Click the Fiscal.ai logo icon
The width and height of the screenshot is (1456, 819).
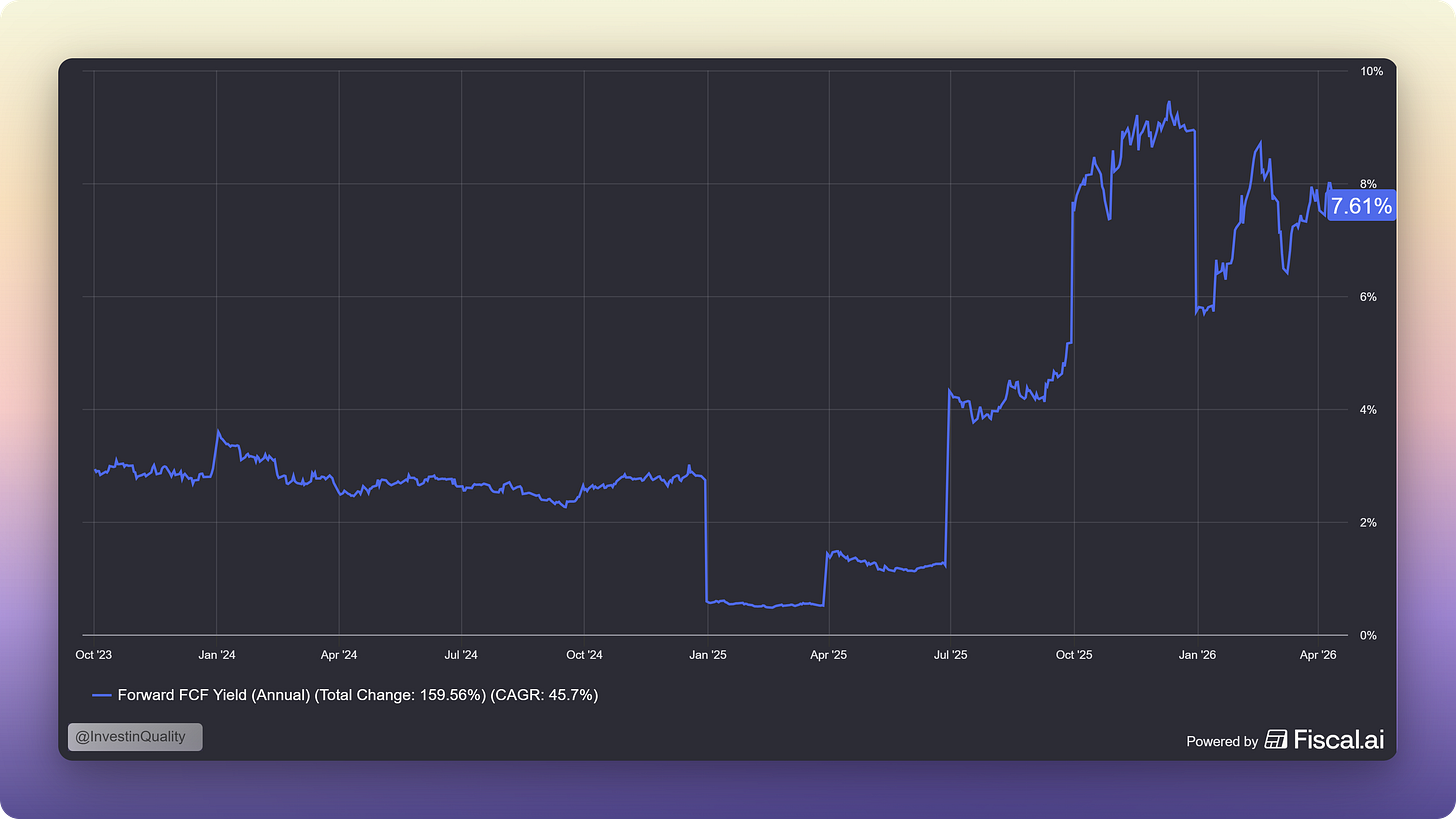coord(1276,740)
